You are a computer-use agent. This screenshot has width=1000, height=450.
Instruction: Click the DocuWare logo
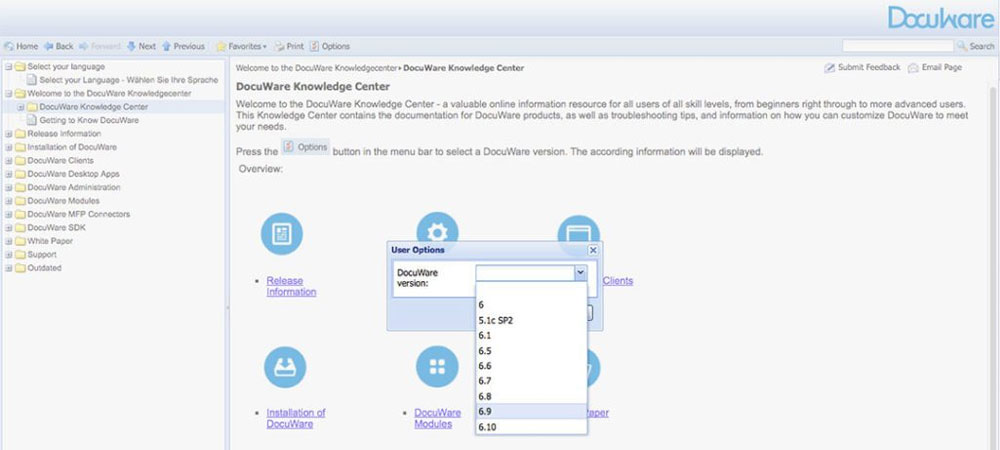[x=941, y=18]
